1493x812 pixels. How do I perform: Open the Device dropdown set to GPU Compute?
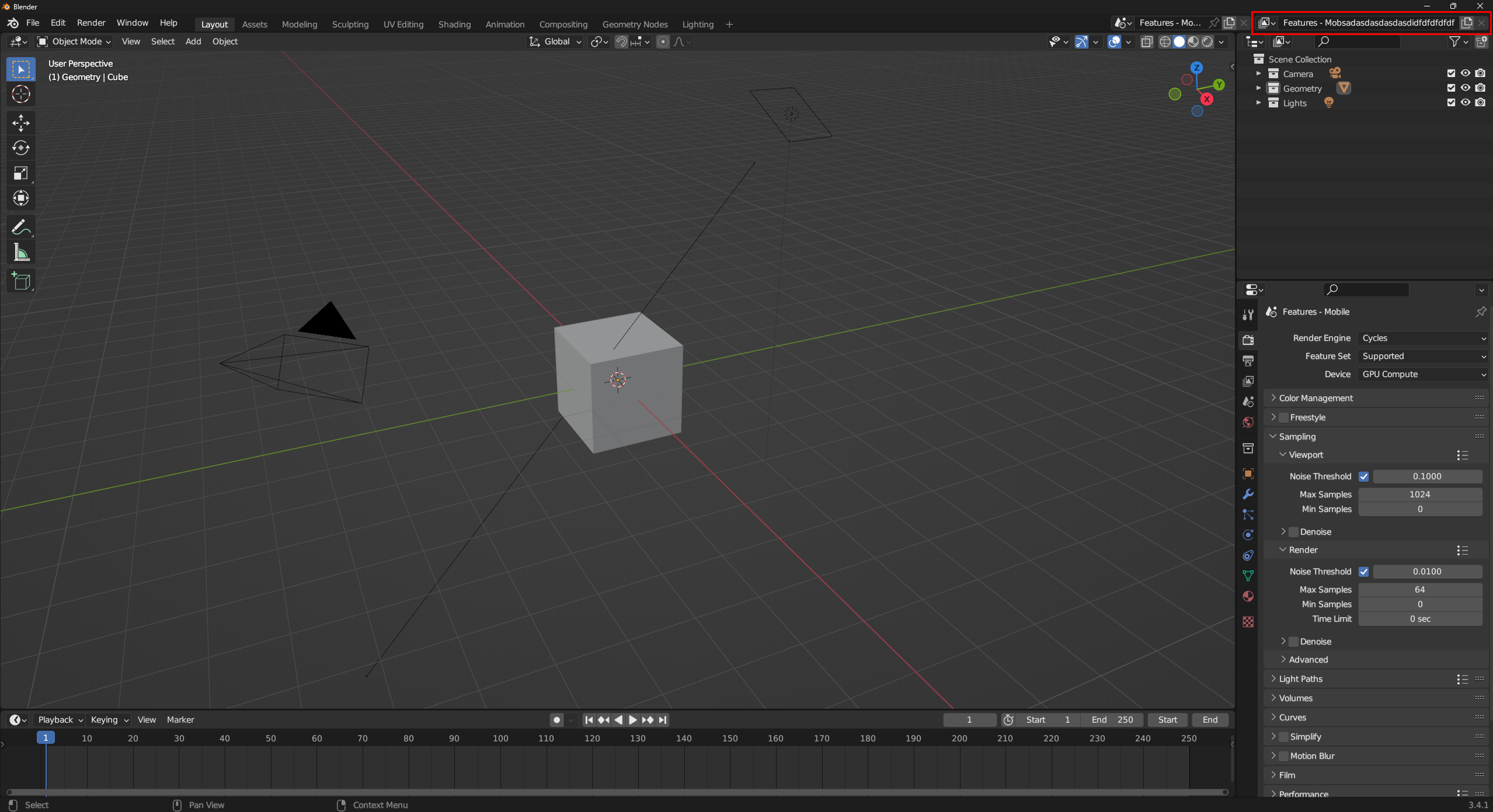[x=1422, y=374]
